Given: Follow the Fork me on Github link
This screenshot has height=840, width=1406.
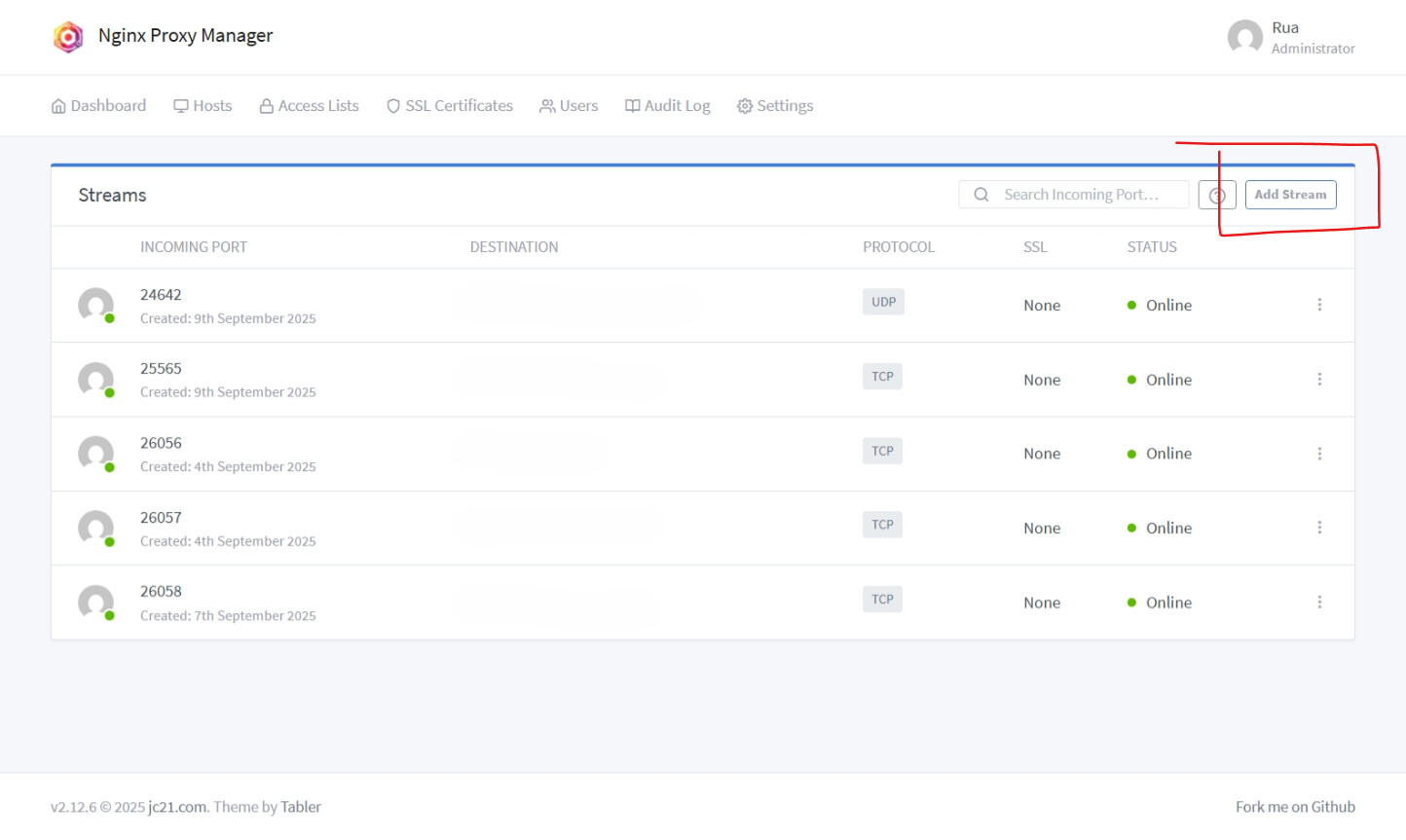Looking at the screenshot, I should (1294, 807).
